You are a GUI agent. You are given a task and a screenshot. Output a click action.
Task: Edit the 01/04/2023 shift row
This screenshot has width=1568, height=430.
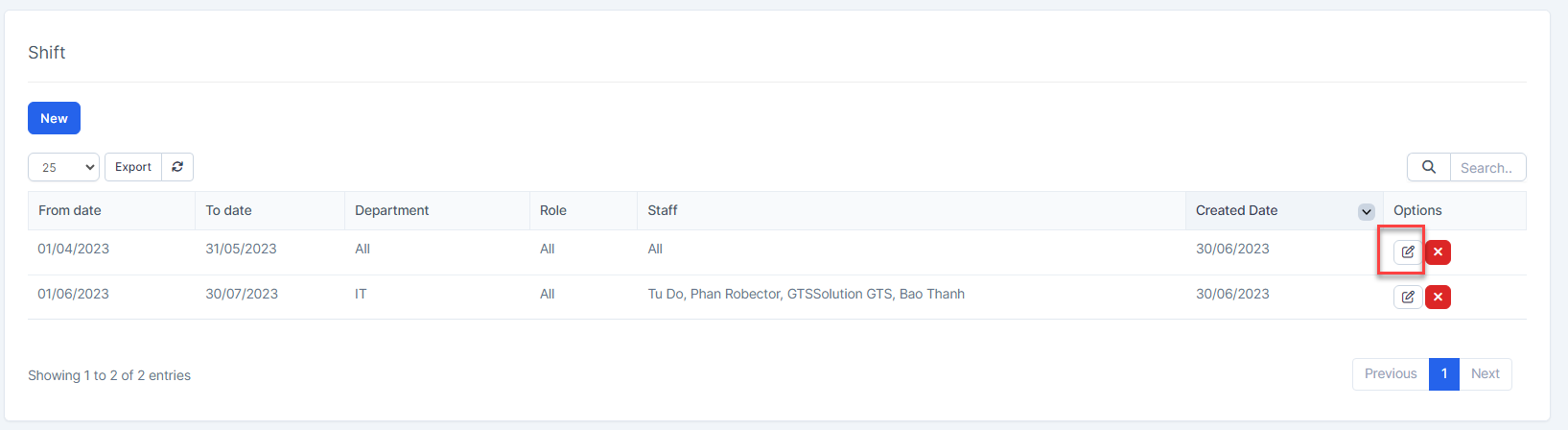point(1407,251)
